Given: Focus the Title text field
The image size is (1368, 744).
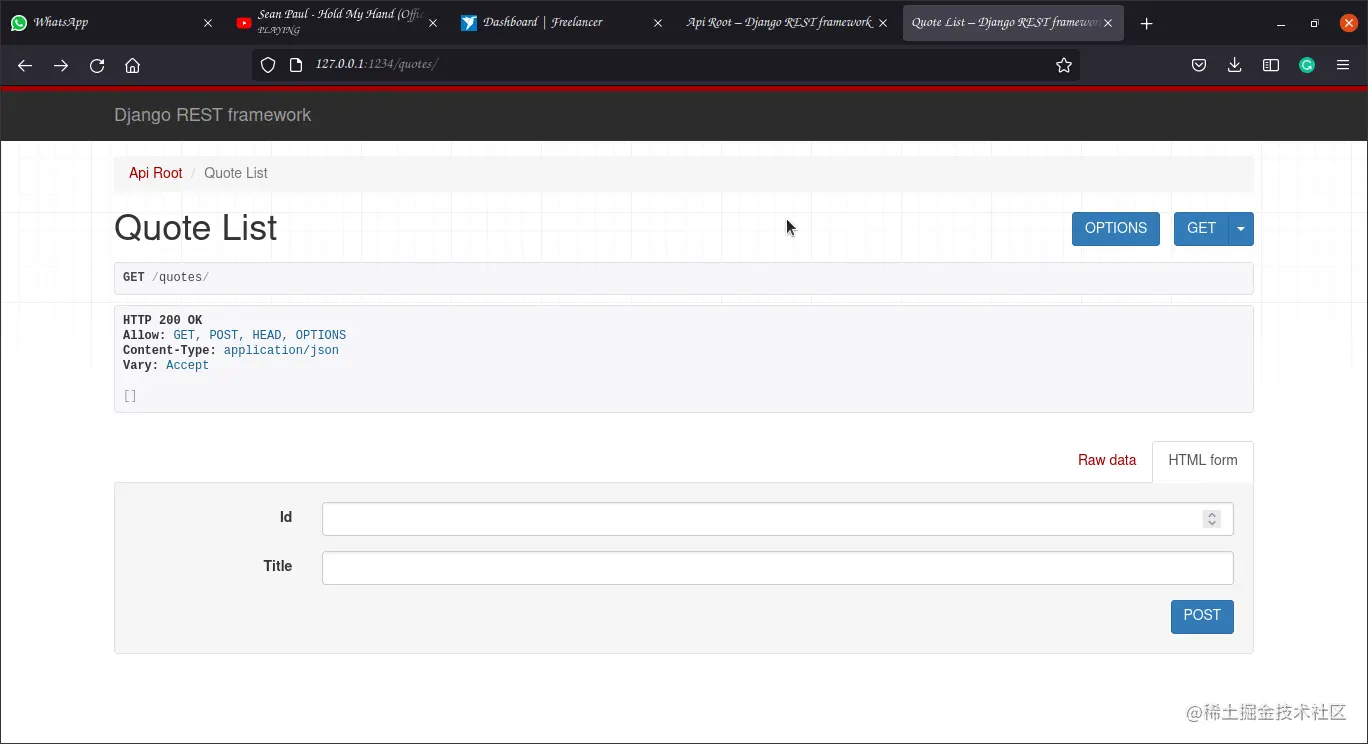Looking at the screenshot, I should point(777,568).
